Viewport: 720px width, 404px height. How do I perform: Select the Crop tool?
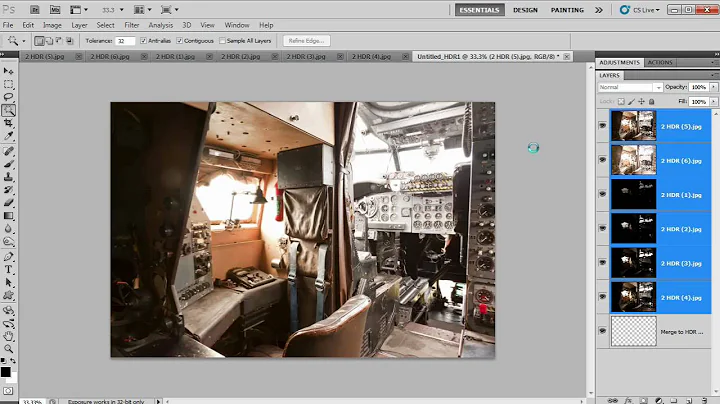tap(8, 123)
